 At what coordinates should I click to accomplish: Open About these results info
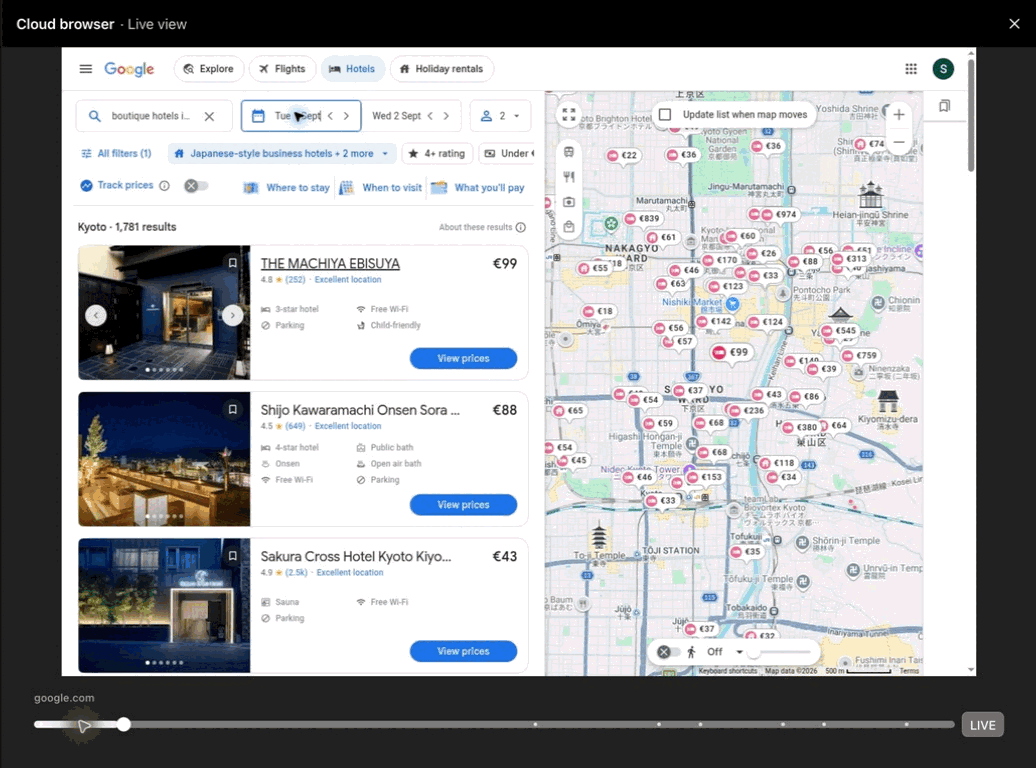coord(521,227)
